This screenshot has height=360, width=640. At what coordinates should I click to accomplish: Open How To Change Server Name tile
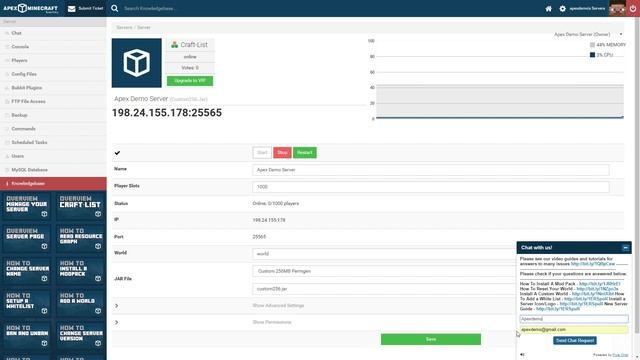point(27,271)
